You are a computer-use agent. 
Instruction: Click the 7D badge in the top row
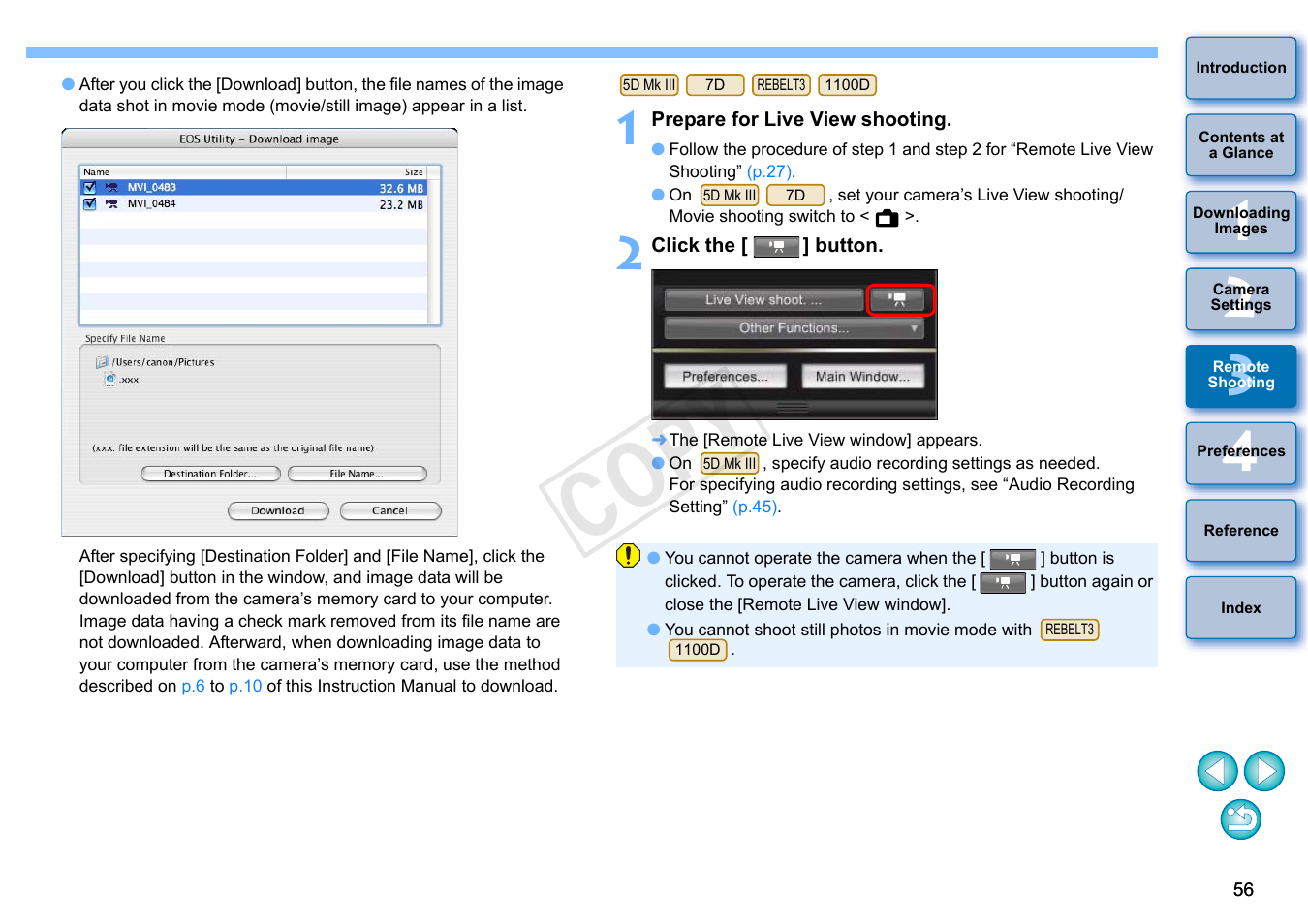(715, 85)
